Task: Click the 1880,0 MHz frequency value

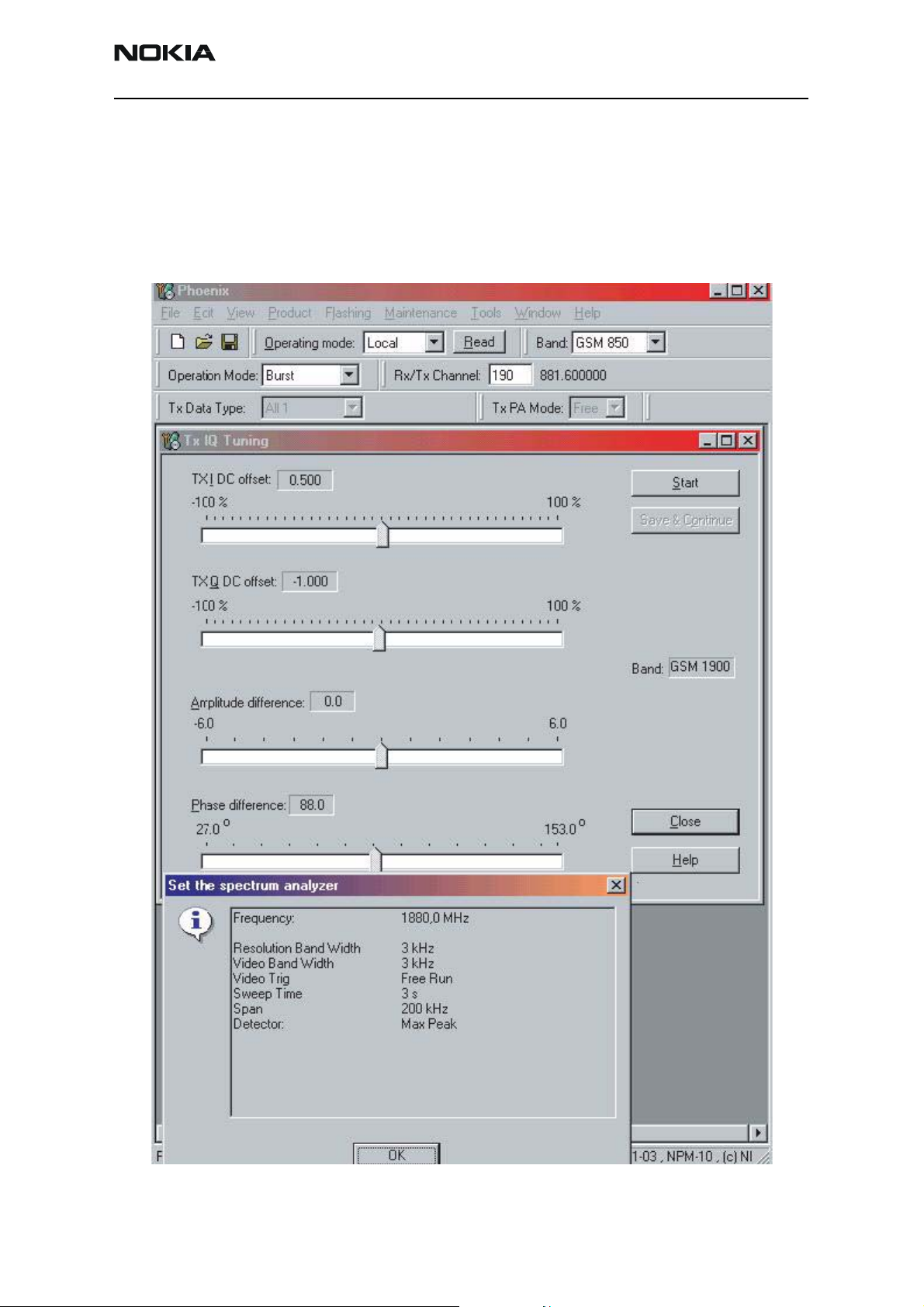Action: tap(435, 918)
